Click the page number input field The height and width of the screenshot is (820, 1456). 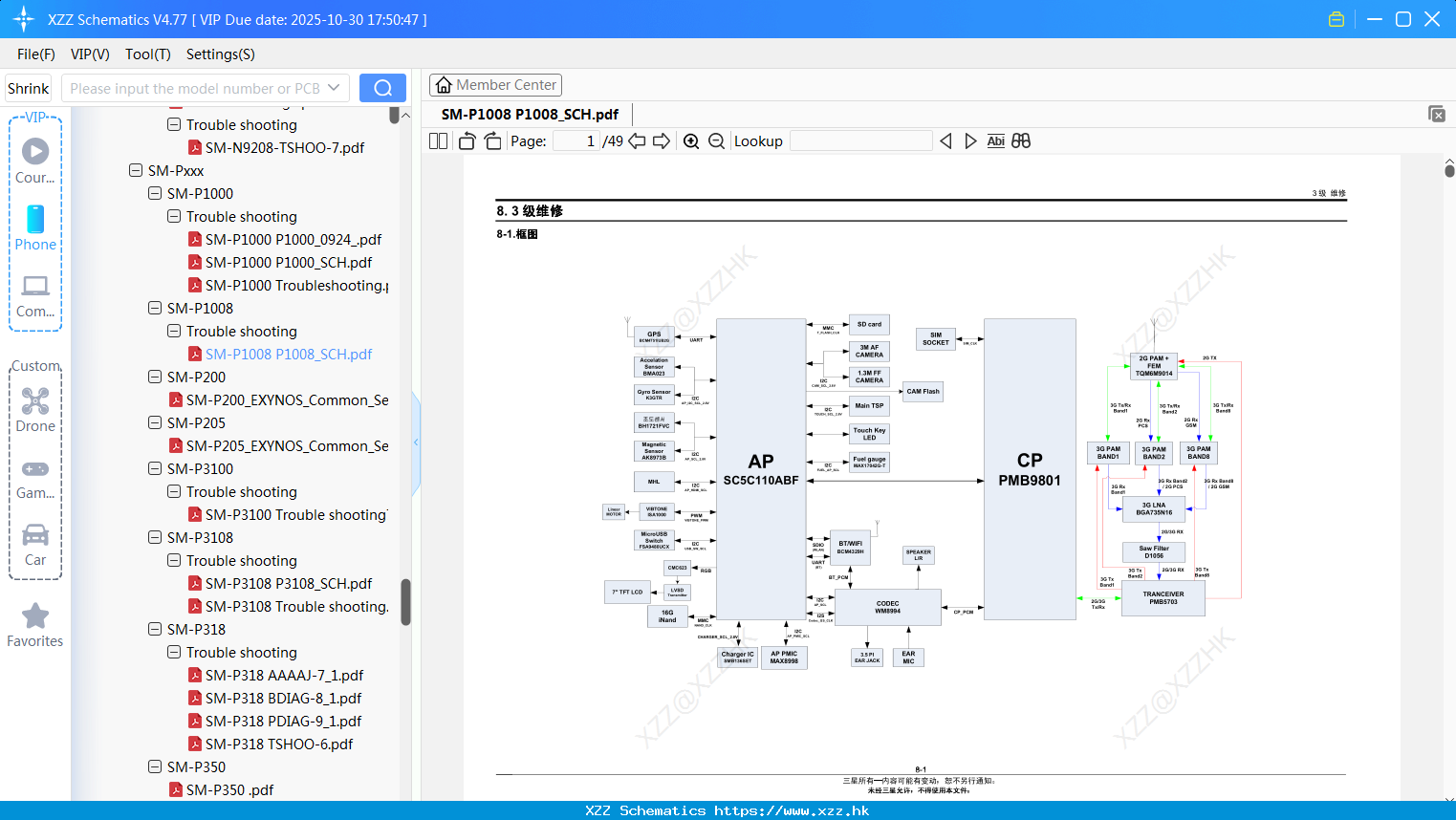point(576,140)
